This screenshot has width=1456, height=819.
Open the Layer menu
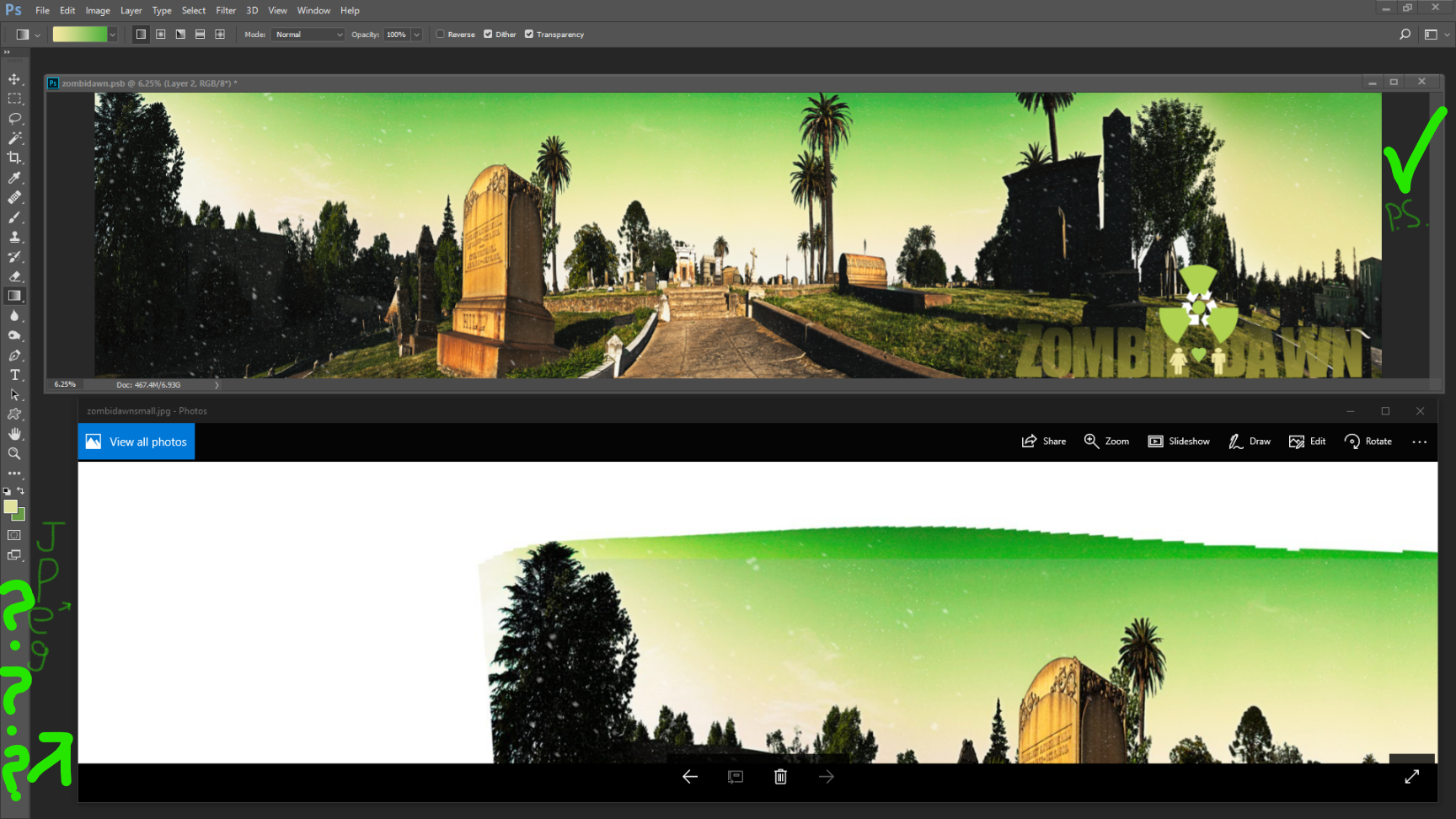coord(131,10)
